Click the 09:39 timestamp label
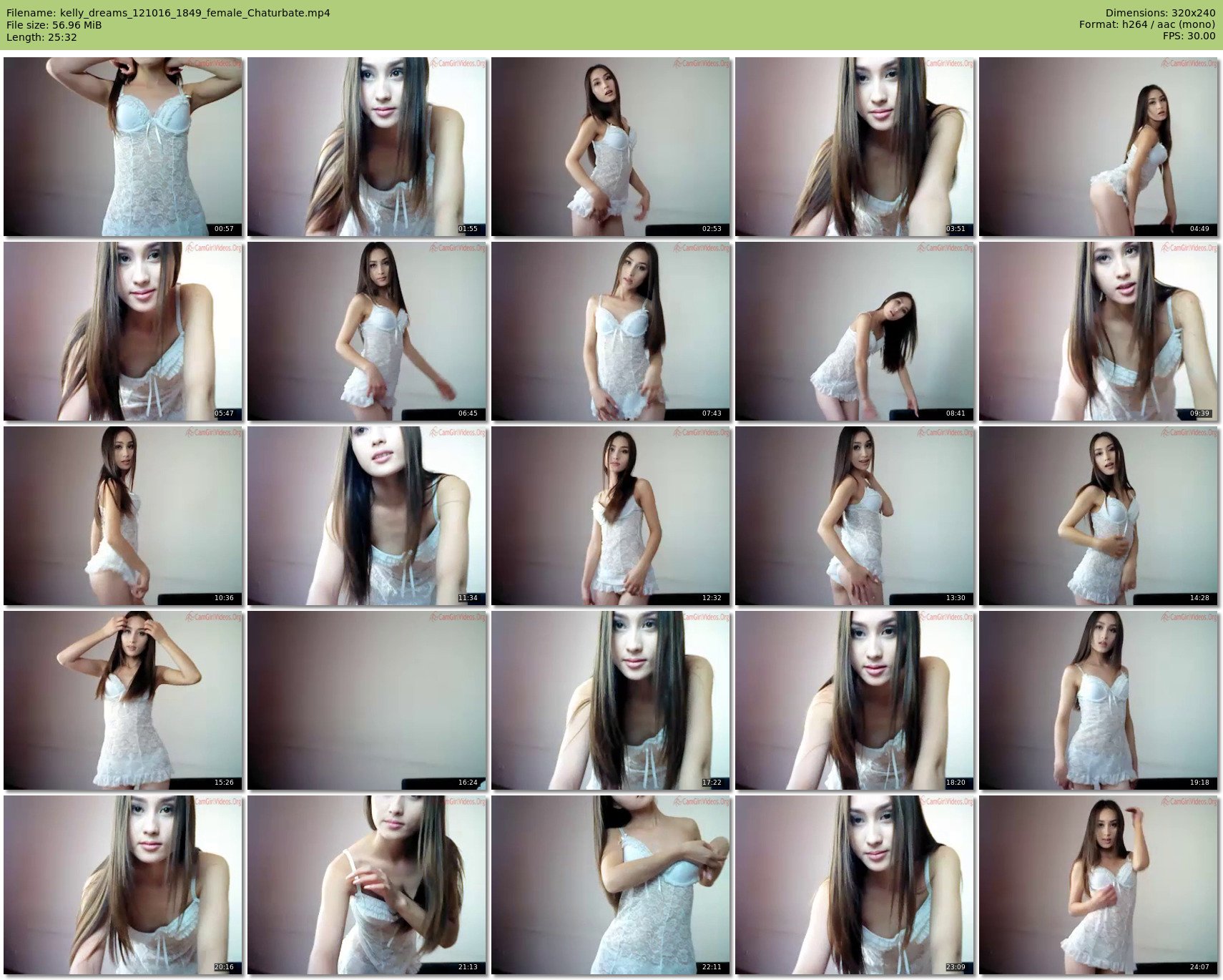This screenshot has width=1223, height=980. [x=1199, y=413]
